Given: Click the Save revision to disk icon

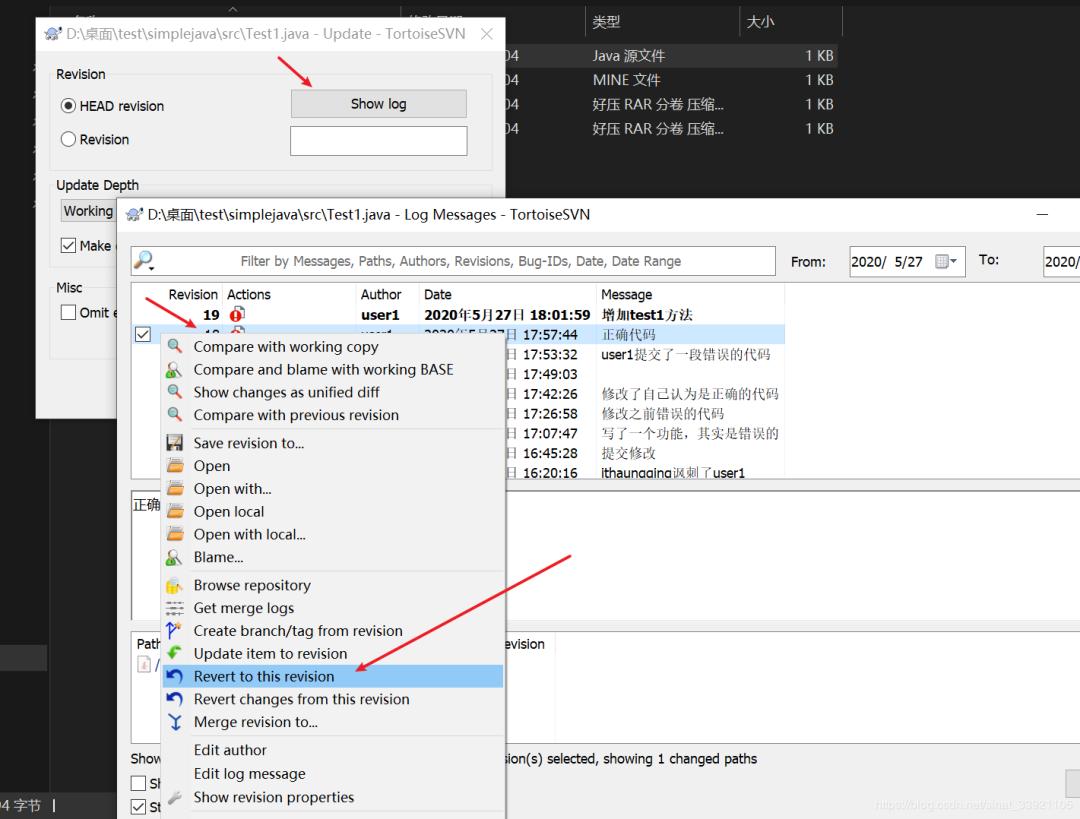Looking at the screenshot, I should click(175, 443).
